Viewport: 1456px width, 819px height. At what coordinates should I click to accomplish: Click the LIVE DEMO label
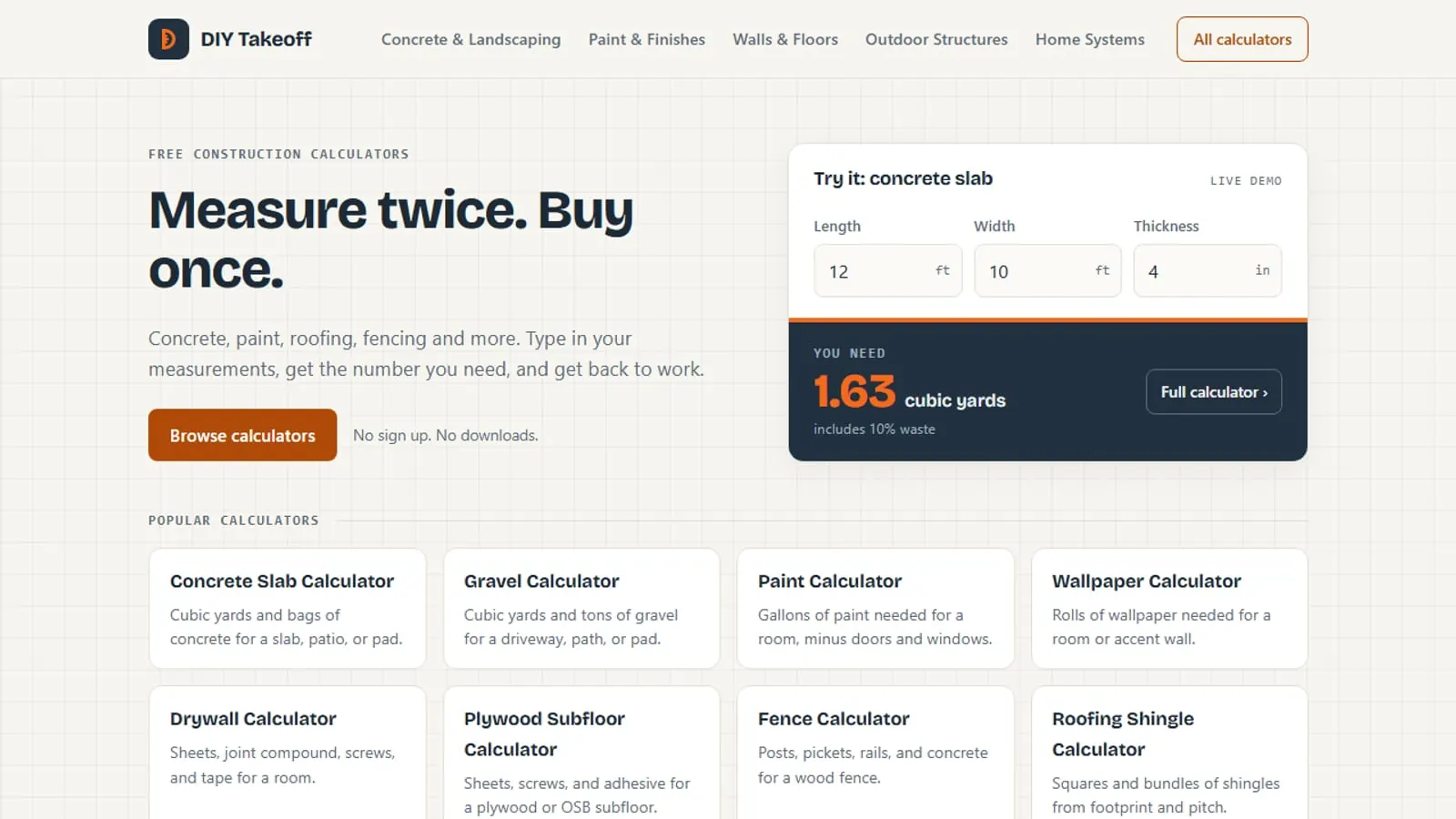tap(1246, 181)
